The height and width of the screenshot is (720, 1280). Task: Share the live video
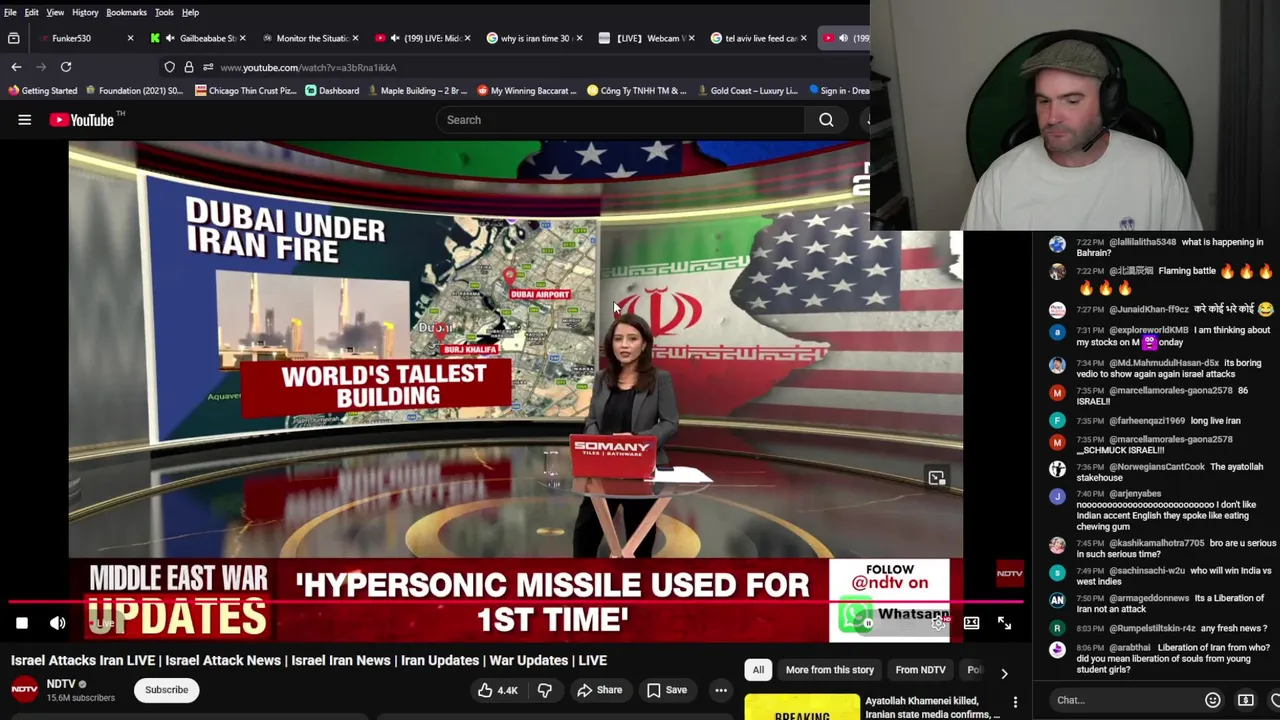pyautogui.click(x=599, y=690)
